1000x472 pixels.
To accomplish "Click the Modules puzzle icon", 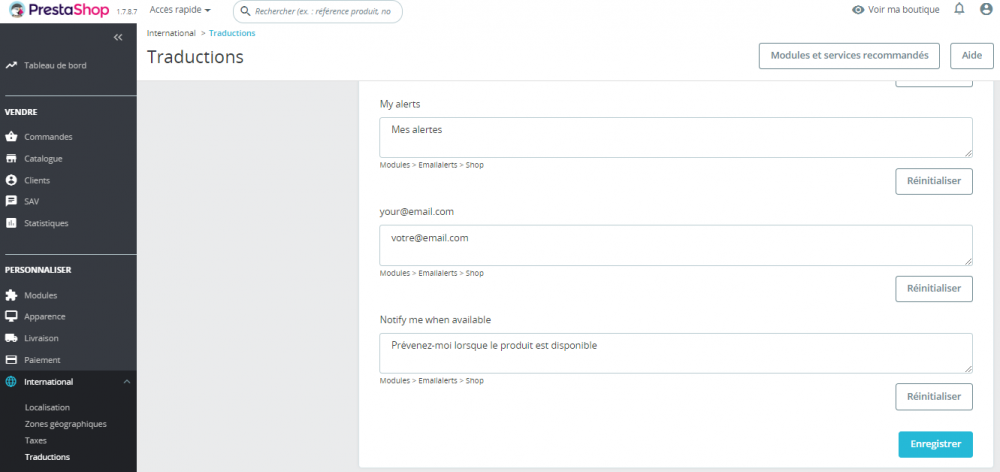I will (11, 295).
